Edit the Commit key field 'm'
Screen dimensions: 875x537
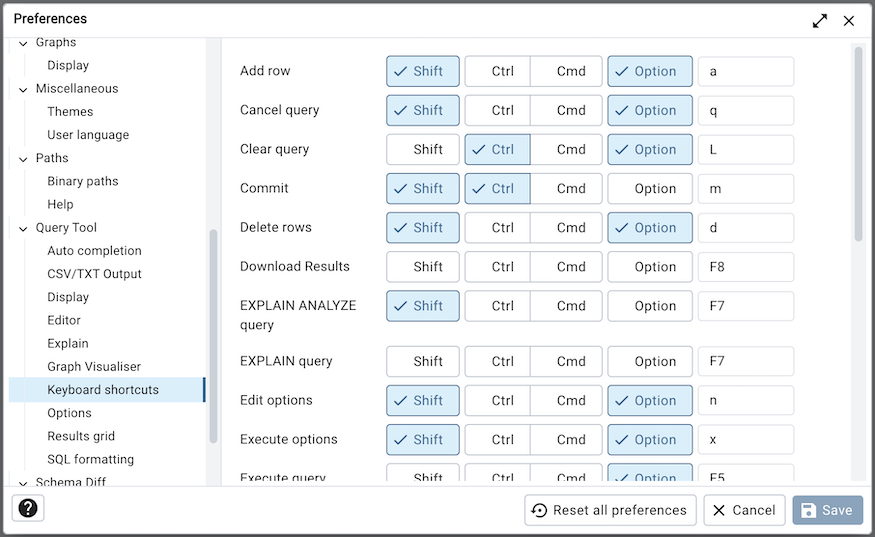pyautogui.click(x=746, y=189)
